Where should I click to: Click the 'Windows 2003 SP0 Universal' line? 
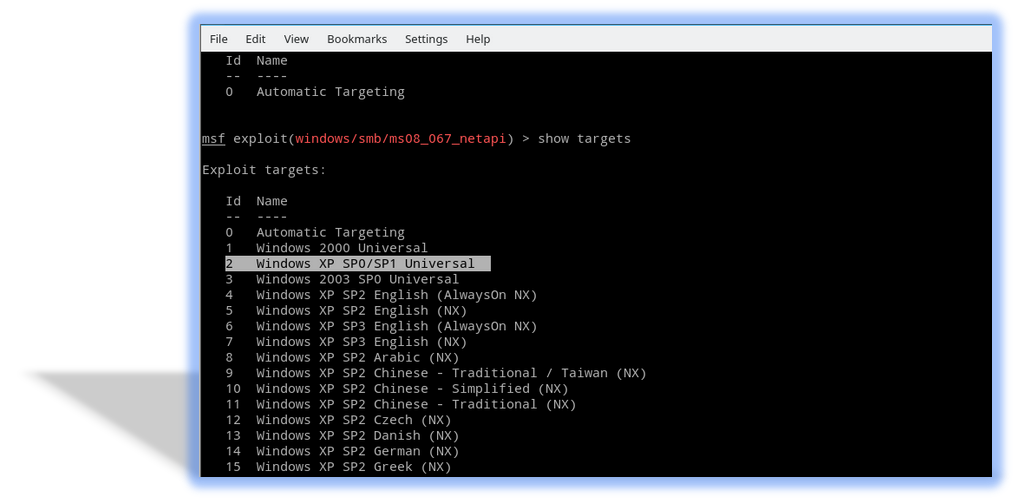[x=342, y=279]
